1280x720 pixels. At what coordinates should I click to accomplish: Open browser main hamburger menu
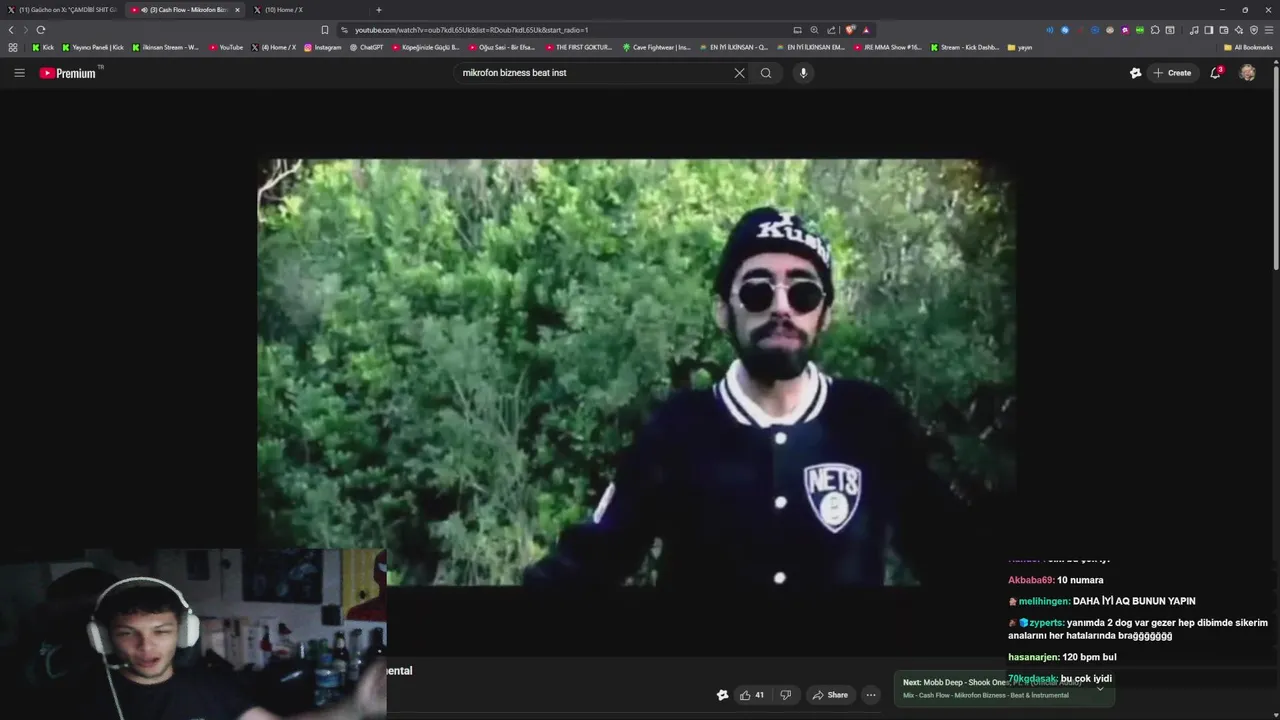click(1269, 30)
